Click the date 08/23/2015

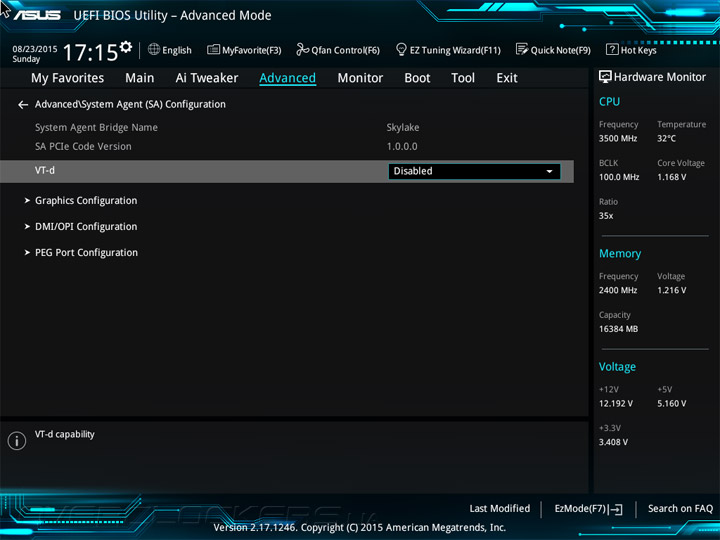point(35,49)
